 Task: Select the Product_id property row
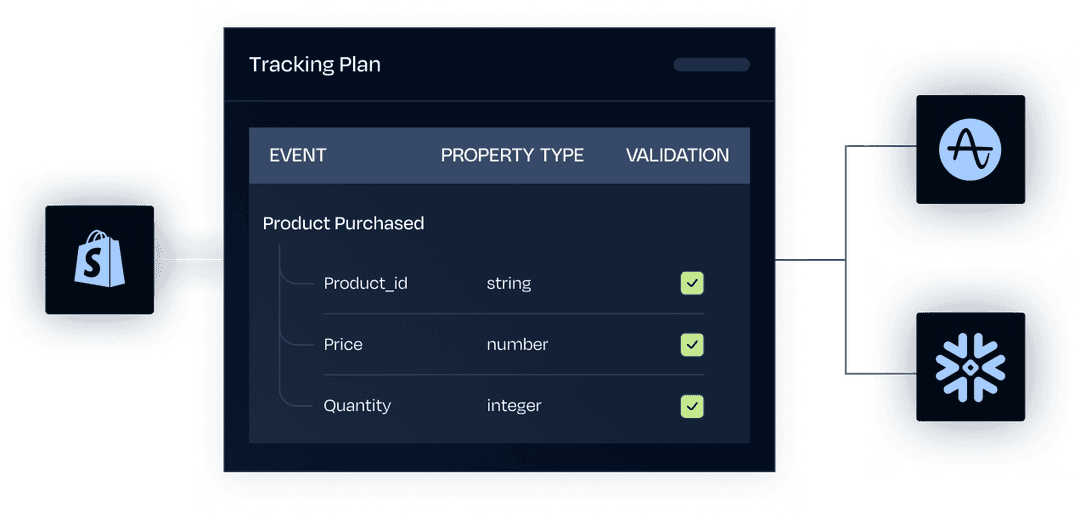pos(514,283)
